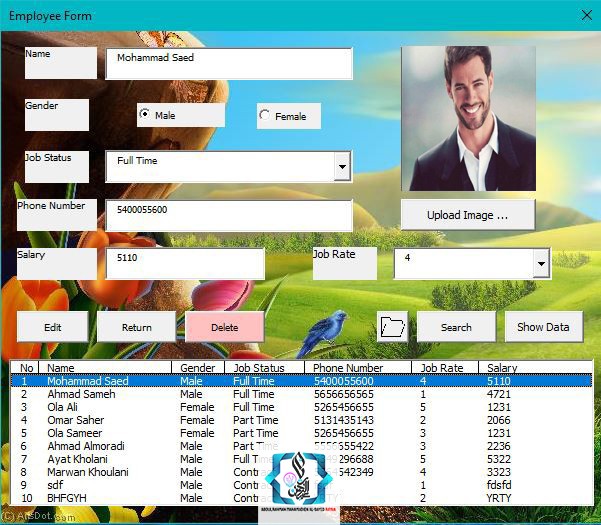The height and width of the screenshot is (525, 601).
Task: Click the employee photo thumbnail
Action: point(468,119)
